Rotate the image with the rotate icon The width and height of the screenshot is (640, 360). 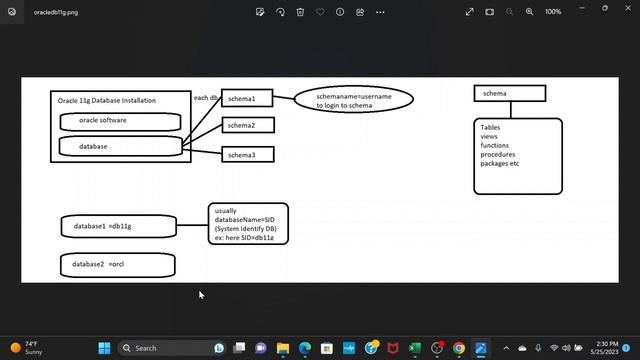click(x=280, y=12)
